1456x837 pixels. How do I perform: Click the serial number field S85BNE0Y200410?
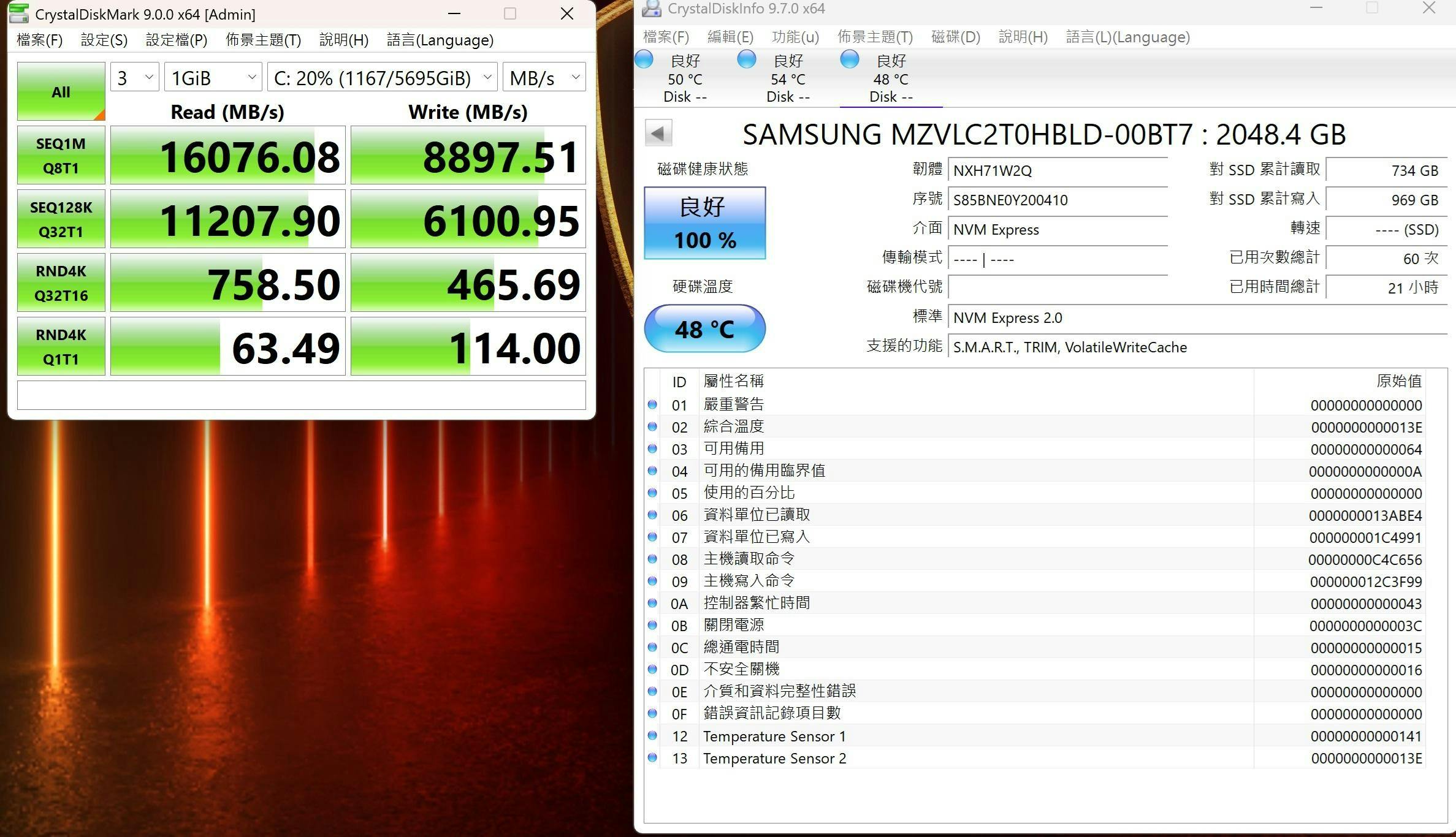[1058, 200]
